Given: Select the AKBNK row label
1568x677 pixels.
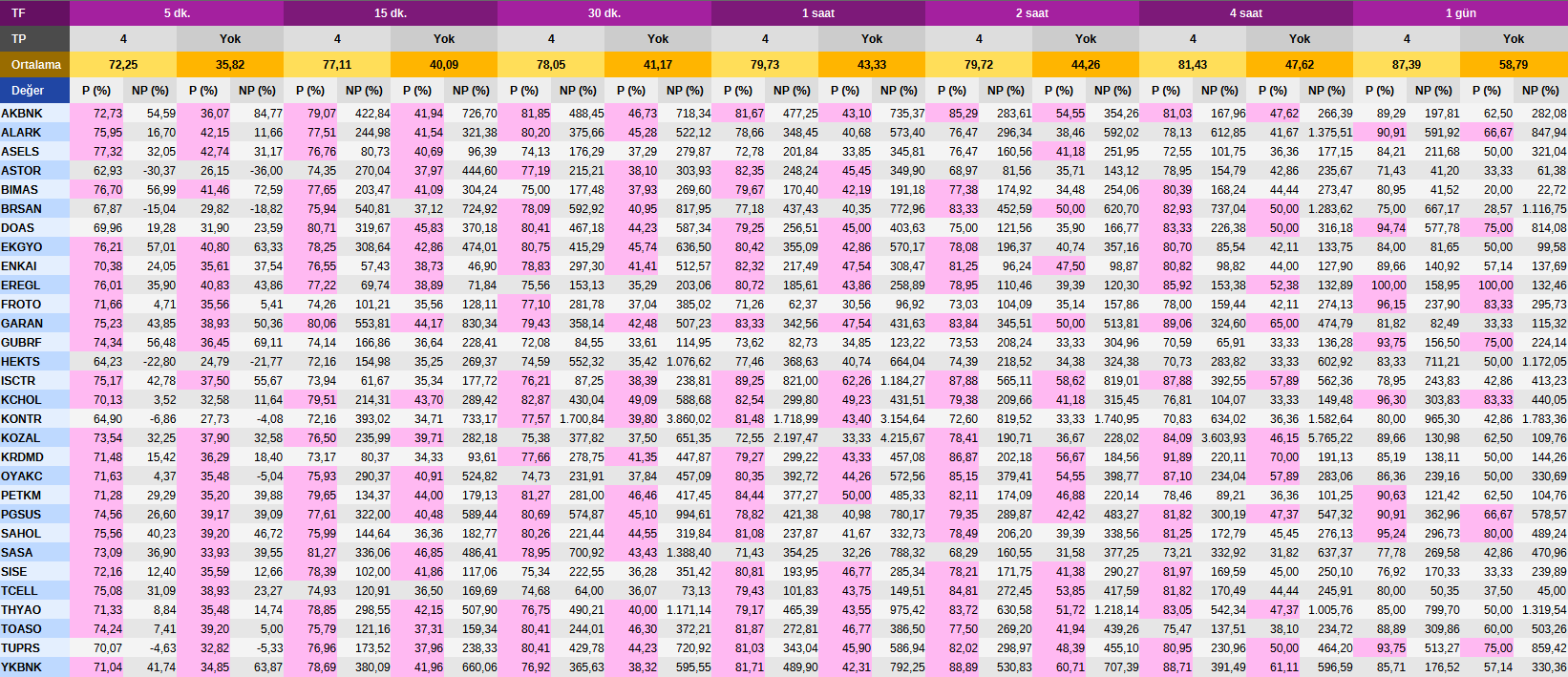Looking at the screenshot, I should coord(34,114).
